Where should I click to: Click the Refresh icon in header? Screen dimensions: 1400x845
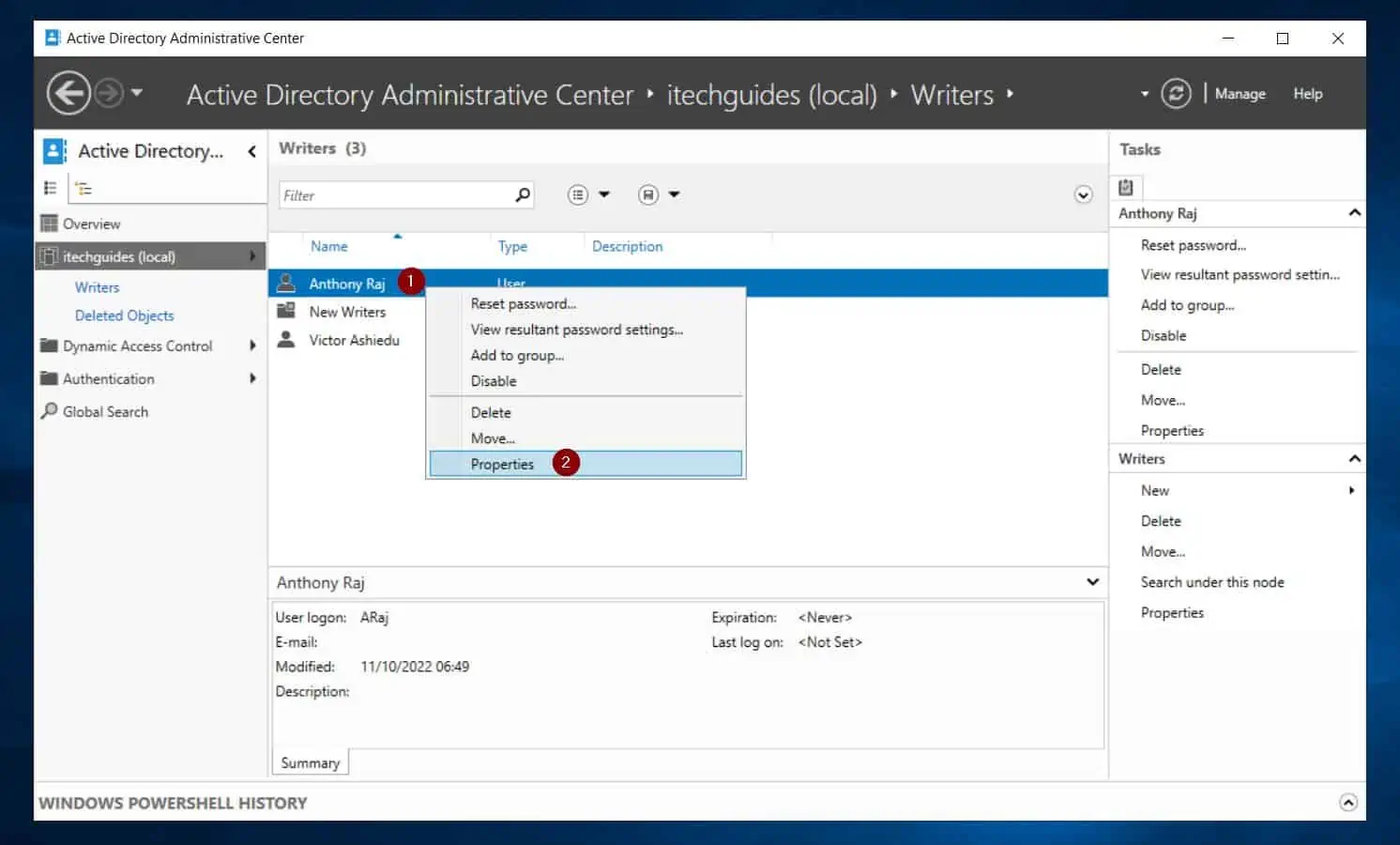click(1176, 93)
